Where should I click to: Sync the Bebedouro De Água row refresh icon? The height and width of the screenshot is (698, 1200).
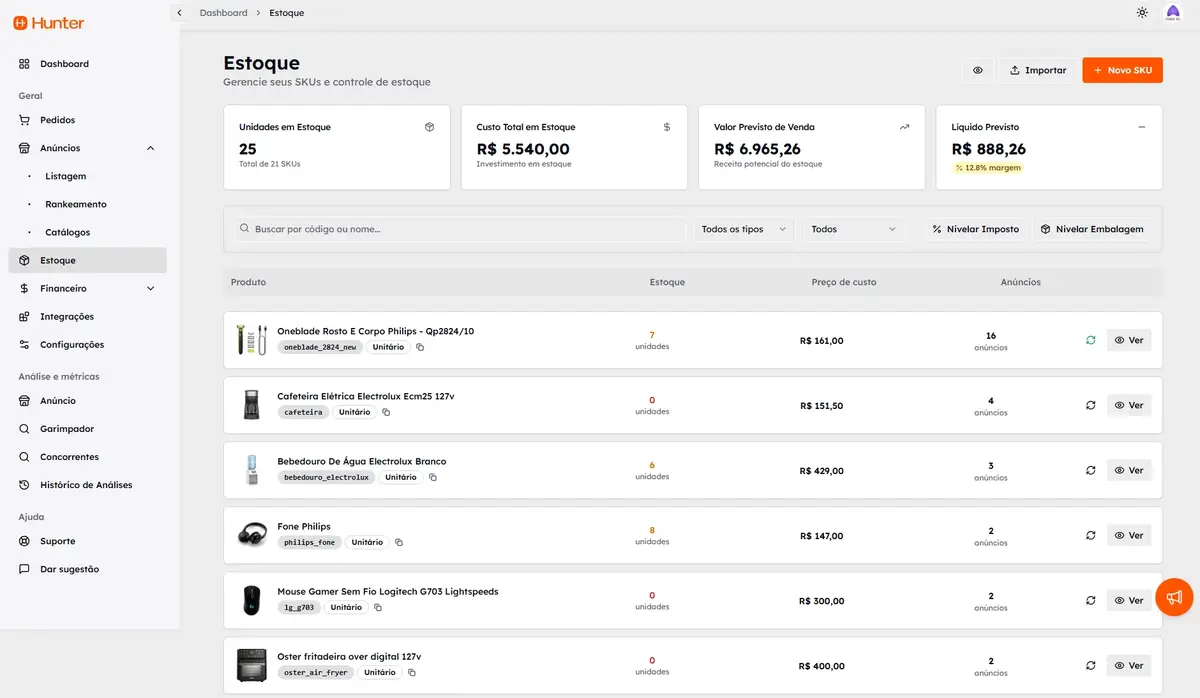(1091, 470)
